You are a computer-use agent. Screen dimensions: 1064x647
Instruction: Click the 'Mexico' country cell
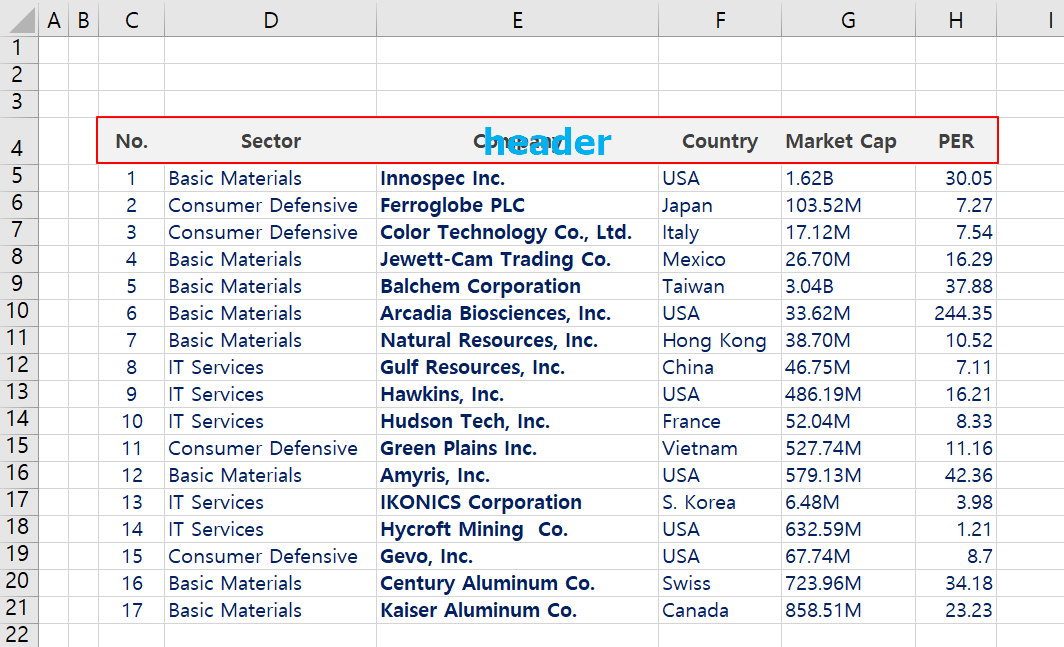pos(719,259)
